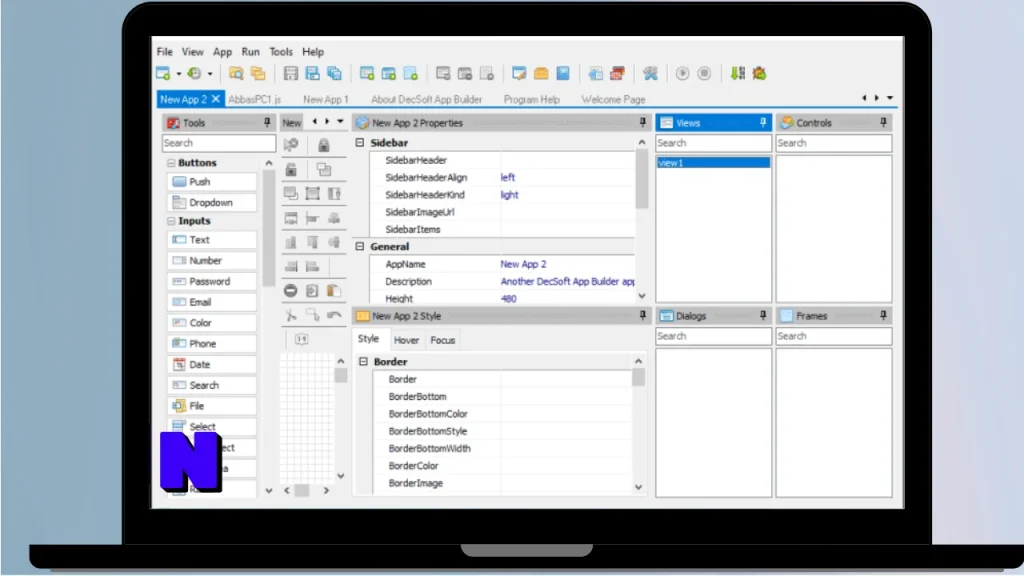
Task: Open the designer tabs dropdown arrow
Action: 340,121
